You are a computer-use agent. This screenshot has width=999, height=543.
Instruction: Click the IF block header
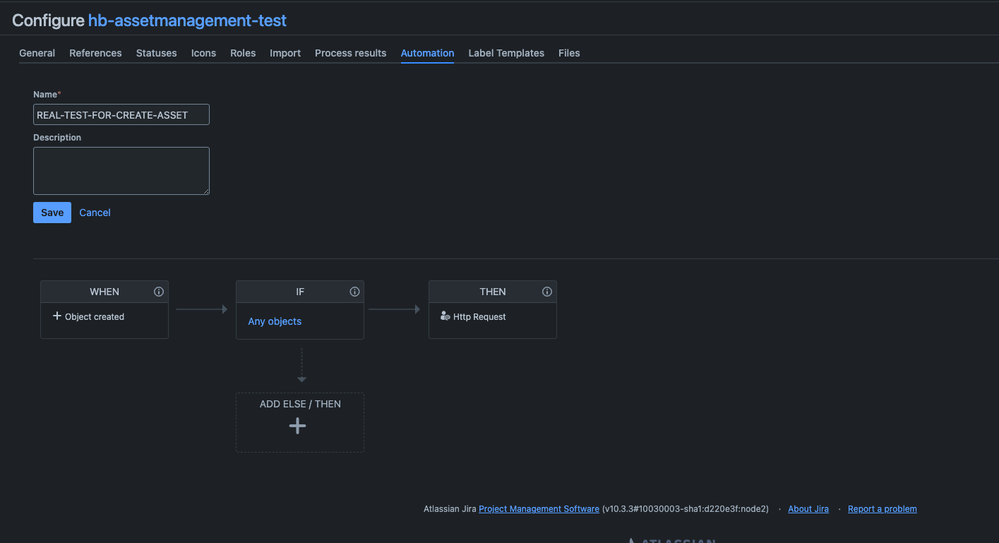tap(300, 292)
